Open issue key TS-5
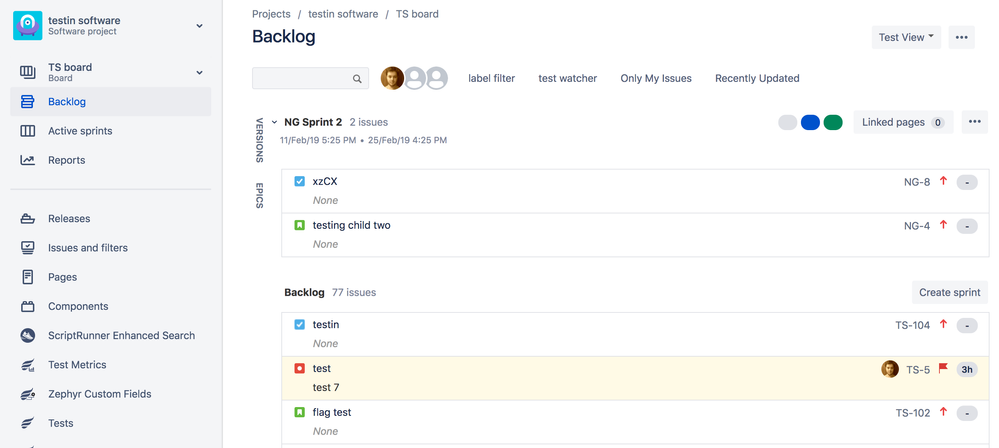 point(918,369)
